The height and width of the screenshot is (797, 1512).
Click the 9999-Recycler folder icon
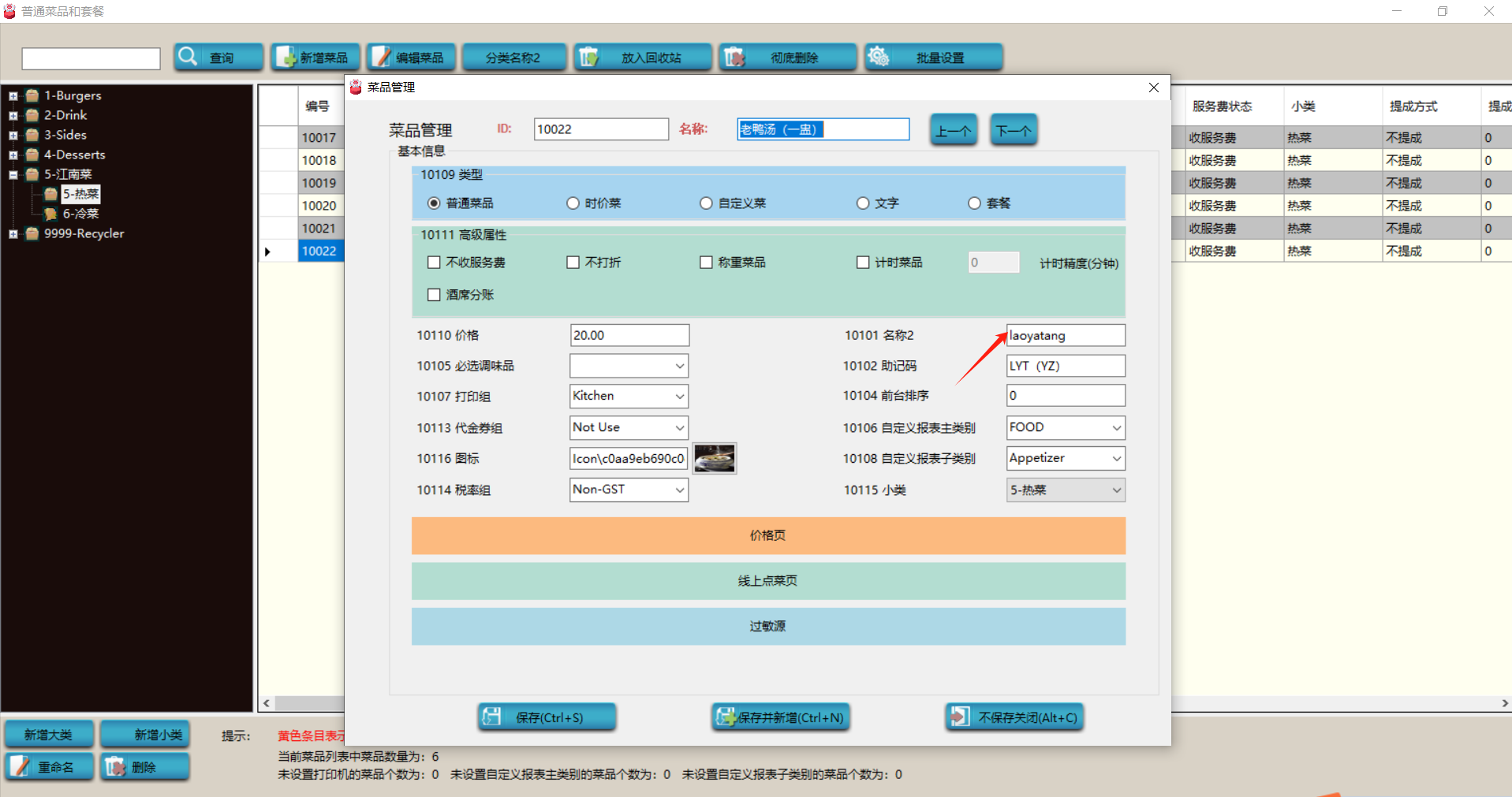coord(32,233)
